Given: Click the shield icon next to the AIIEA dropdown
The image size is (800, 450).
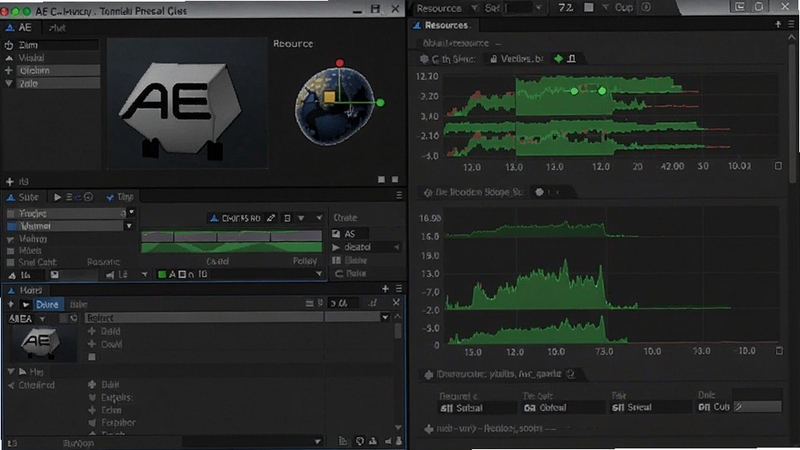Looking at the screenshot, I should [73, 318].
